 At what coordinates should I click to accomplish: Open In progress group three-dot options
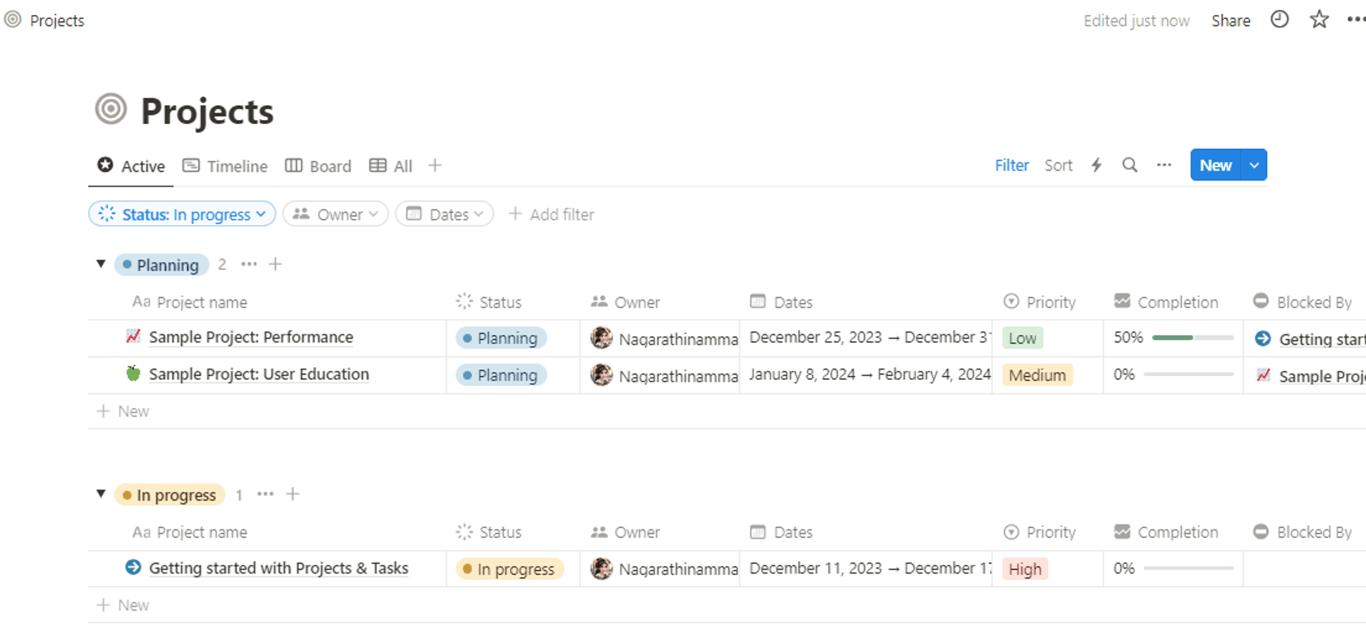pos(265,495)
